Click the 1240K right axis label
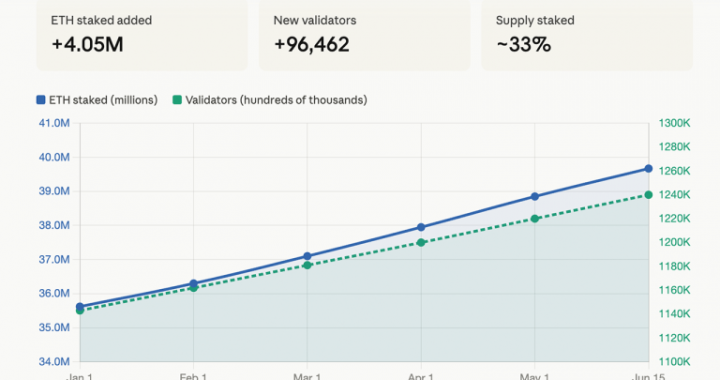720x380 pixels. pos(675,195)
